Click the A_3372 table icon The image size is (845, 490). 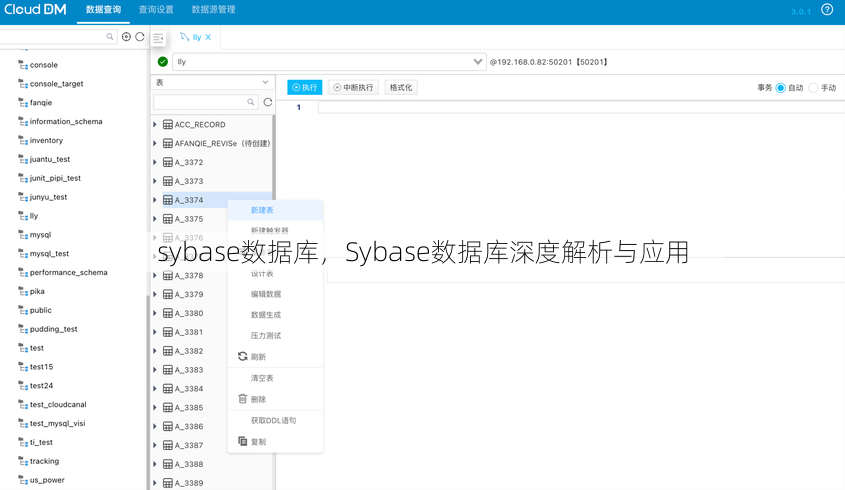168,162
